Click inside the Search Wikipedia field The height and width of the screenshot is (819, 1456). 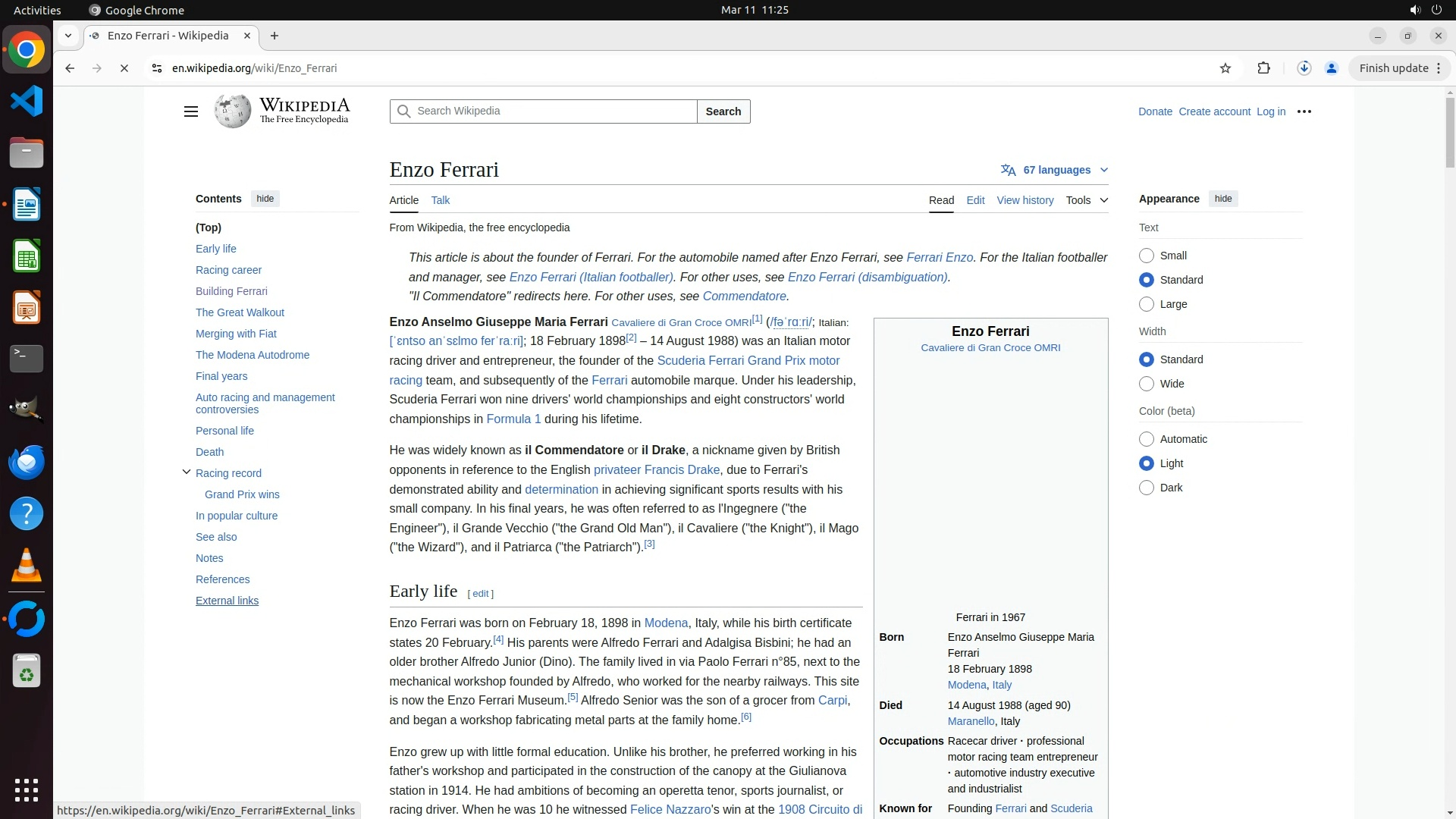554,111
